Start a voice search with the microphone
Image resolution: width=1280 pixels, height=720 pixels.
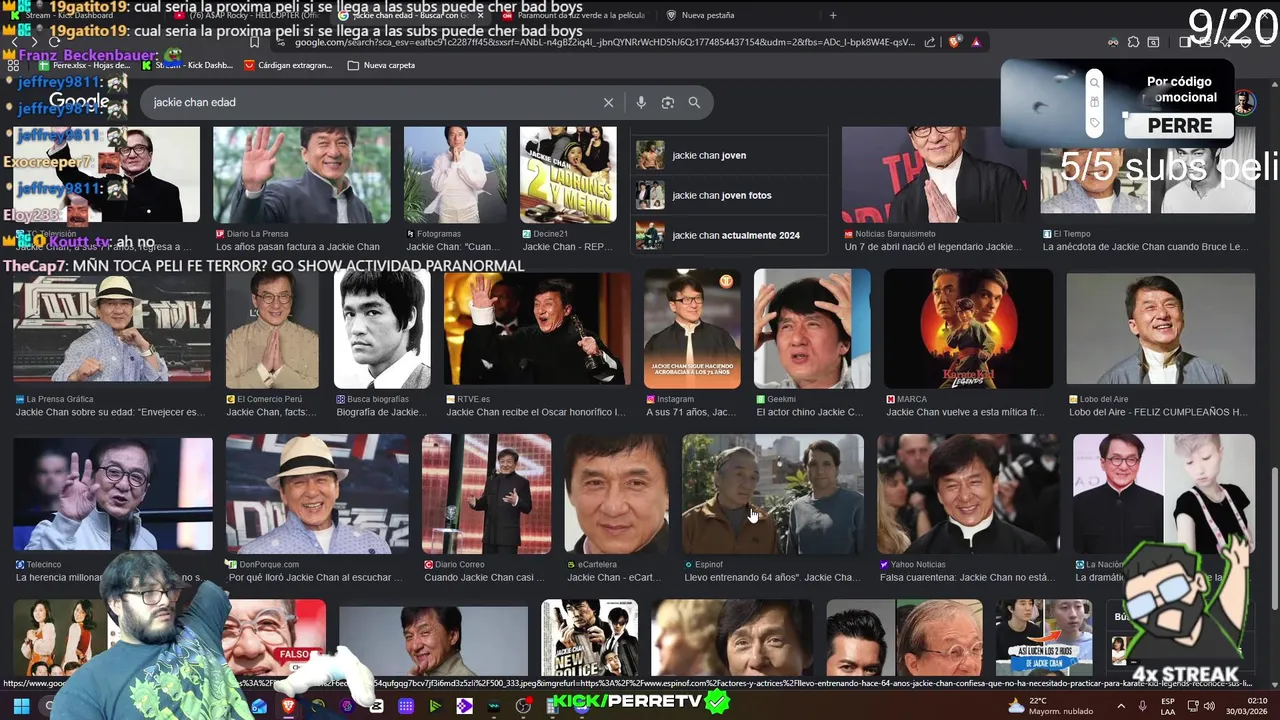tap(641, 102)
